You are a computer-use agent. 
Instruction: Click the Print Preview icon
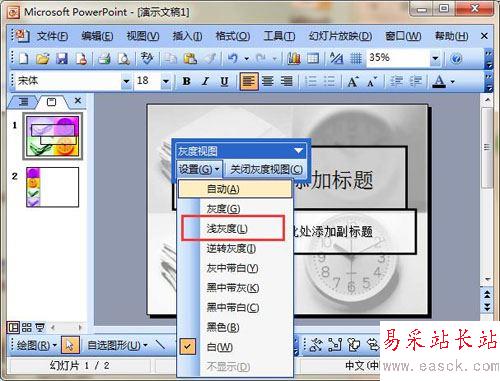pos(124,58)
